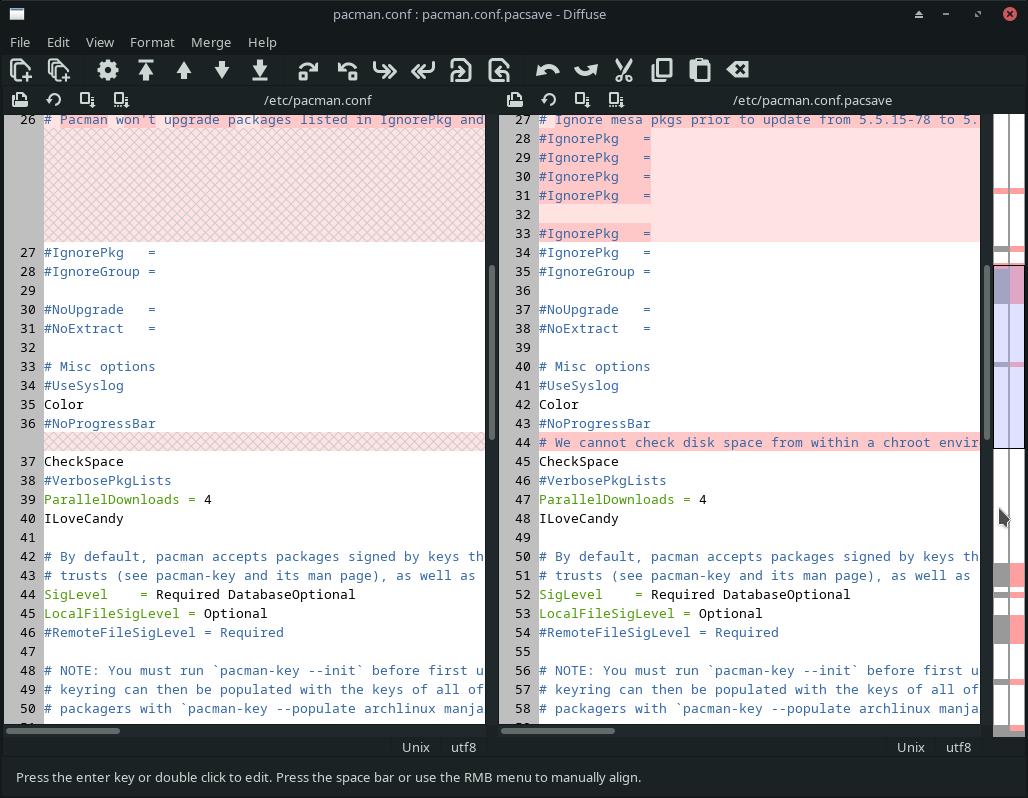Jump to the last difference
The height and width of the screenshot is (798, 1028).
[x=260, y=70]
